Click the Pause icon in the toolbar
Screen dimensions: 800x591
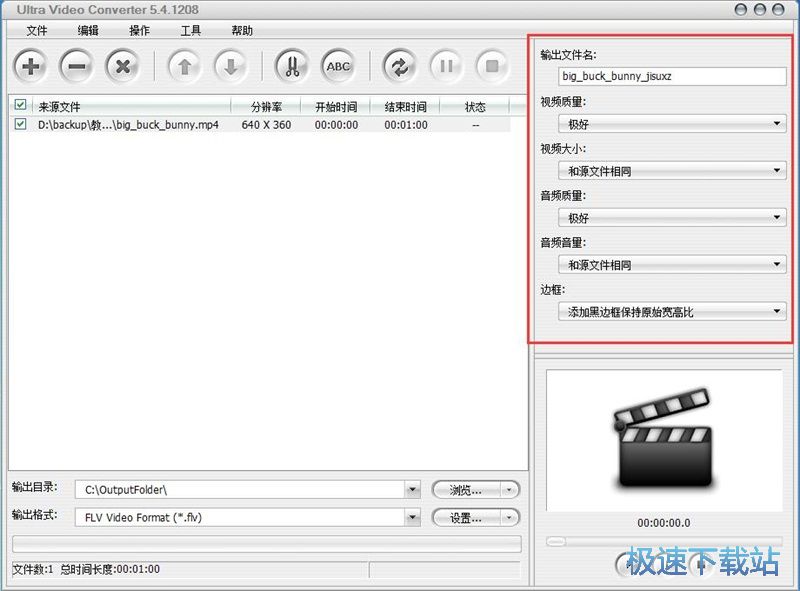(x=447, y=65)
